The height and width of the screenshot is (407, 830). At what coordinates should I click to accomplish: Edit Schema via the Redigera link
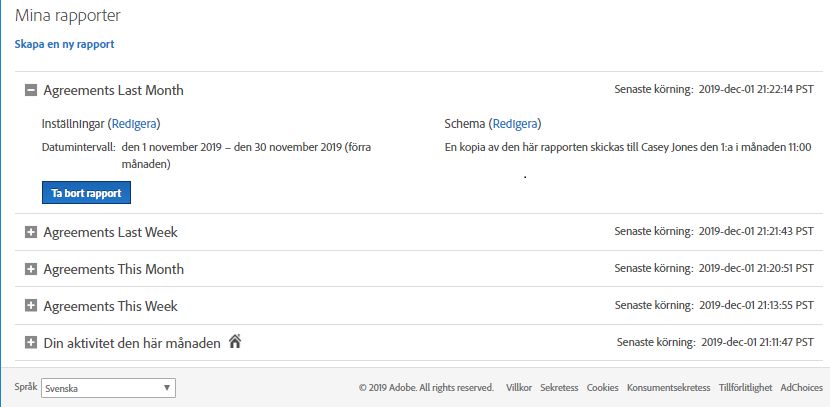pos(515,124)
